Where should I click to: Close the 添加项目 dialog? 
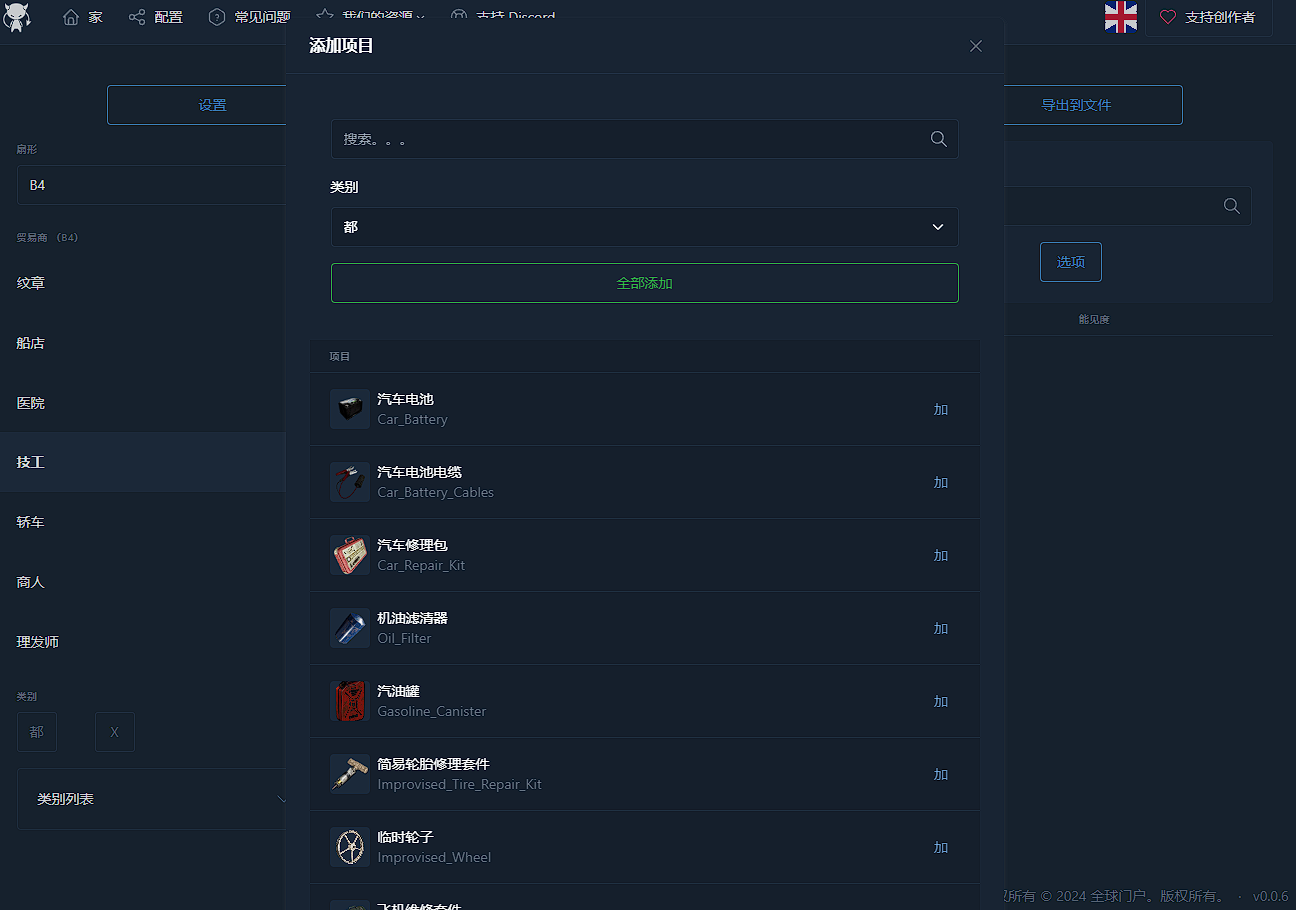976,46
